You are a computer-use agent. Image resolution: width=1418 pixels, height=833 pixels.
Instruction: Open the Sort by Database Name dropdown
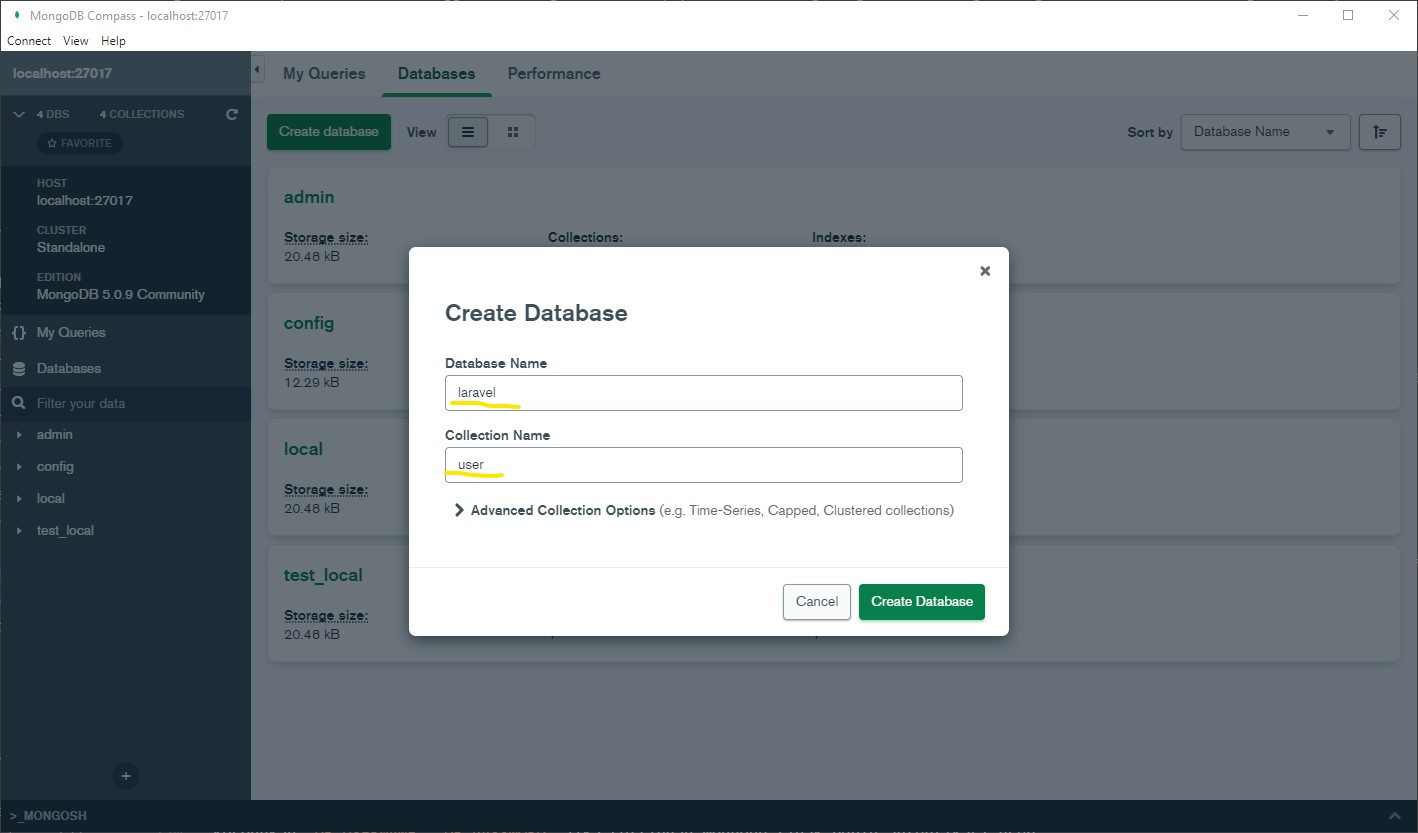tap(1265, 132)
